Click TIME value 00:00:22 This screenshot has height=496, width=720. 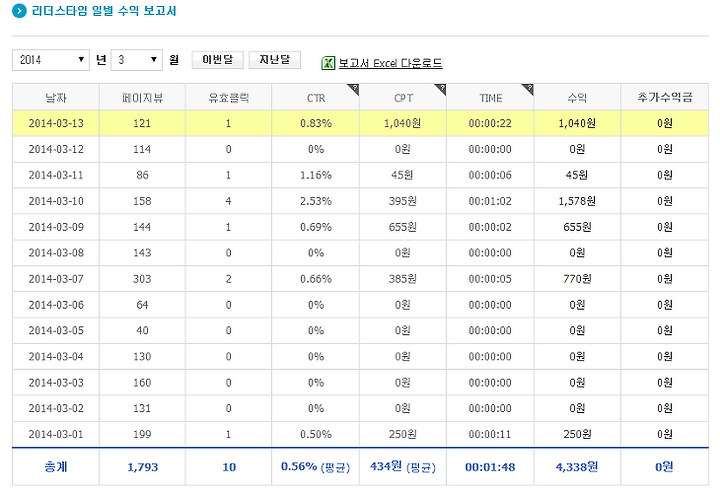click(490, 123)
